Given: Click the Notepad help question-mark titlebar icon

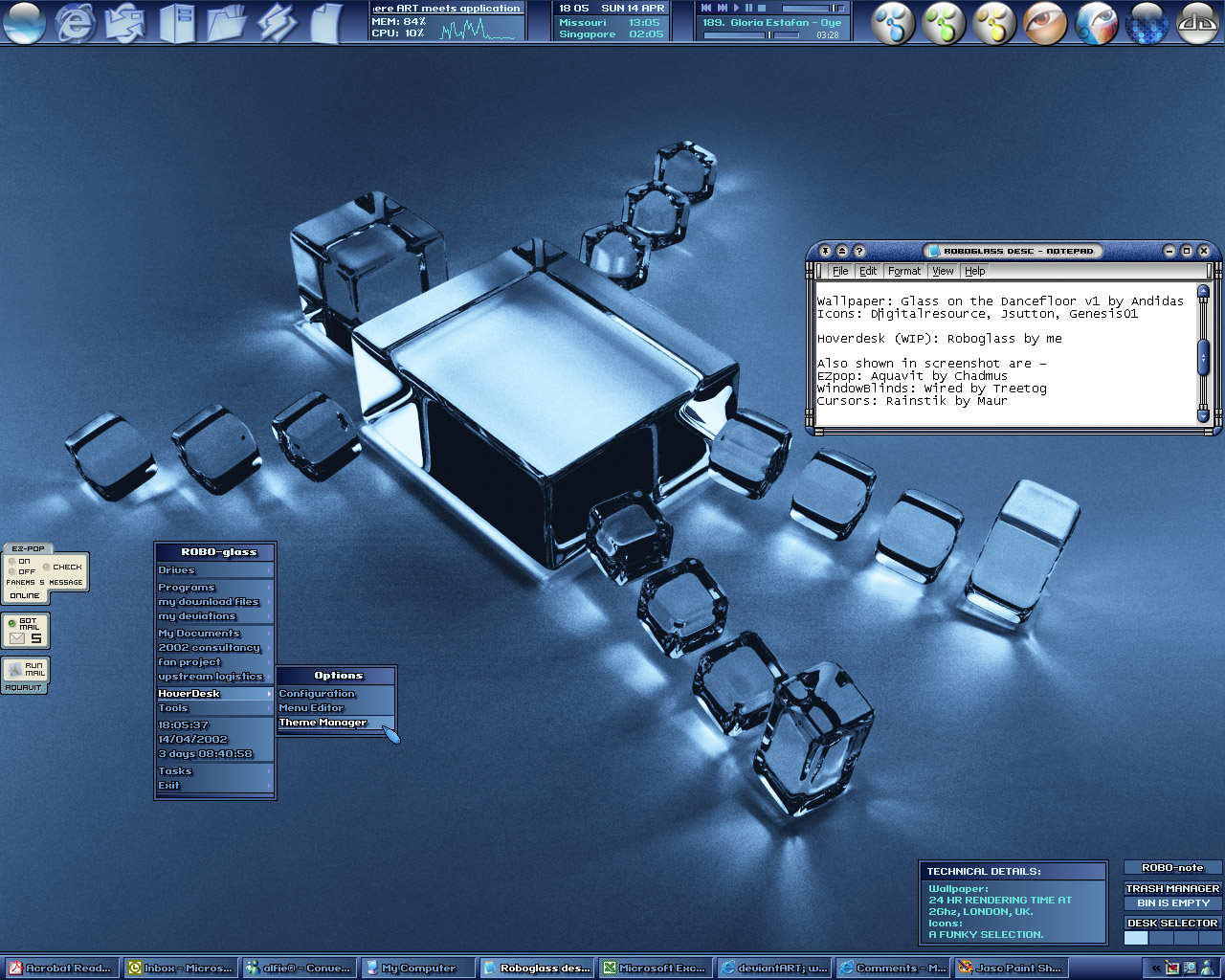Looking at the screenshot, I should tap(858, 251).
